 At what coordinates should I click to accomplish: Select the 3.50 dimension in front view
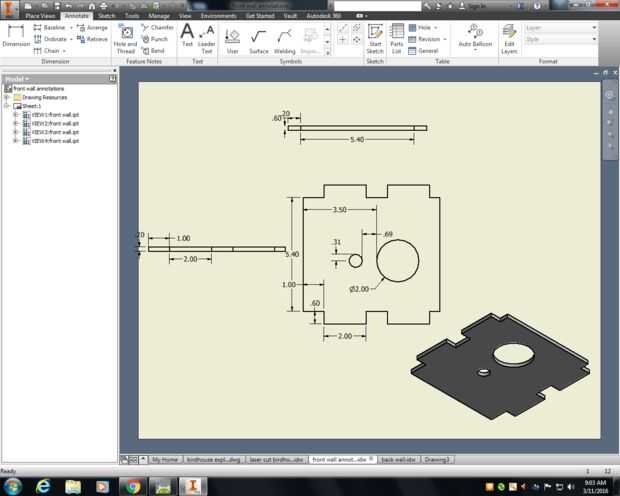point(340,210)
